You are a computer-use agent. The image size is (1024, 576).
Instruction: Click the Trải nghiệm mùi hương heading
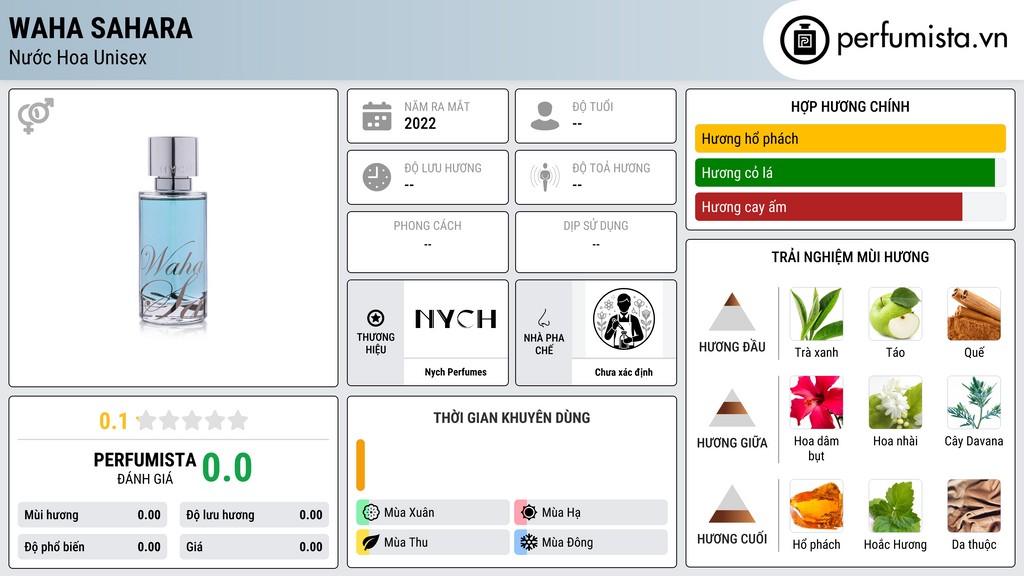coord(850,257)
